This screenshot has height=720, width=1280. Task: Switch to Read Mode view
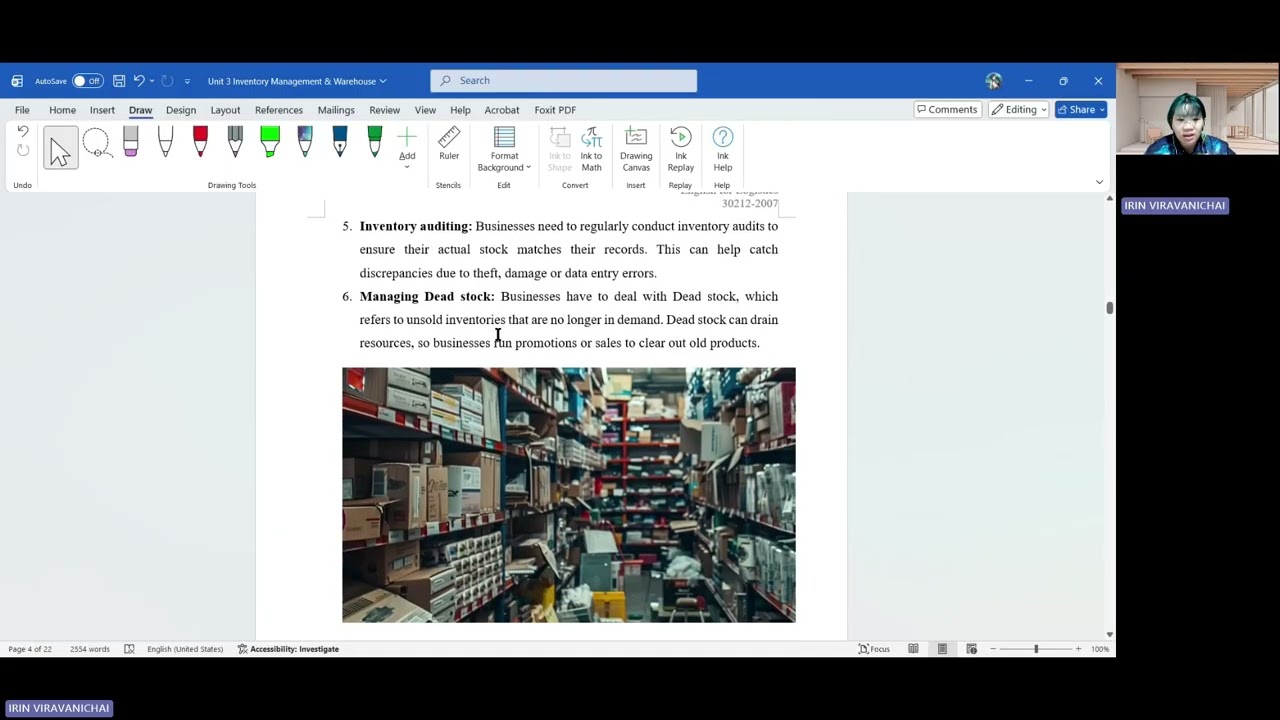click(x=913, y=649)
